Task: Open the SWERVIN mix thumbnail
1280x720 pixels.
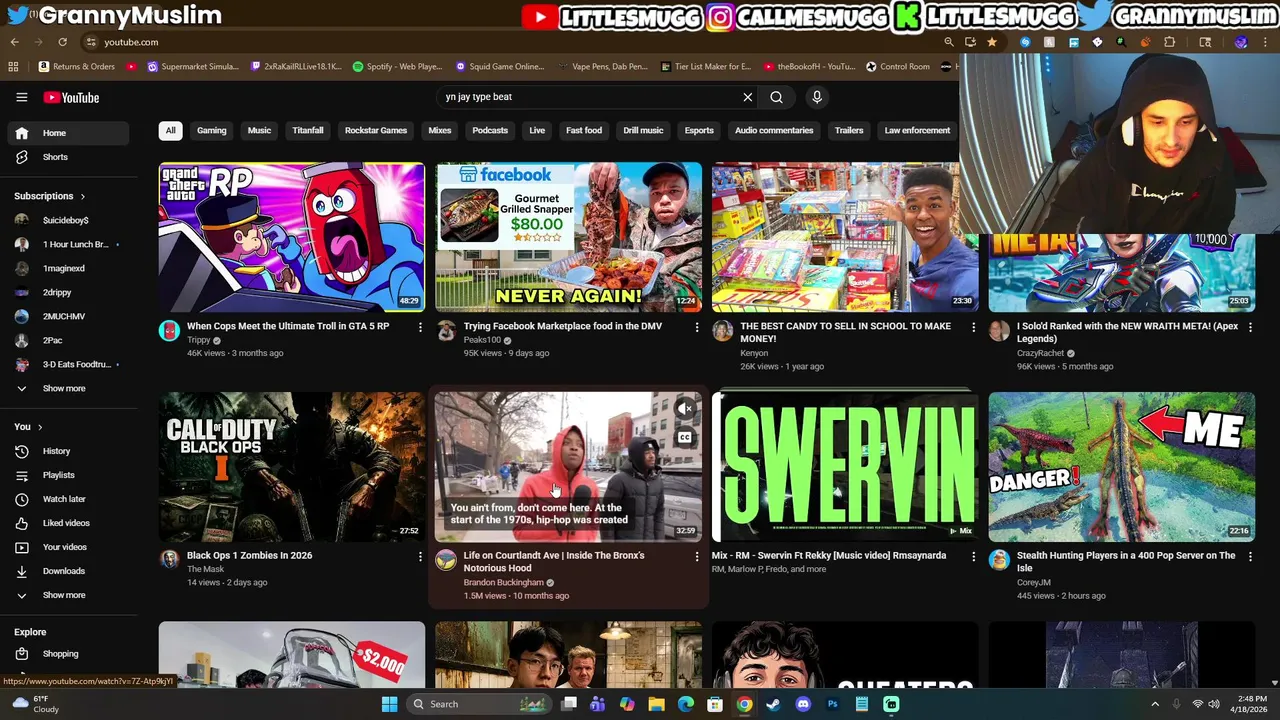Action: pyautogui.click(x=845, y=467)
